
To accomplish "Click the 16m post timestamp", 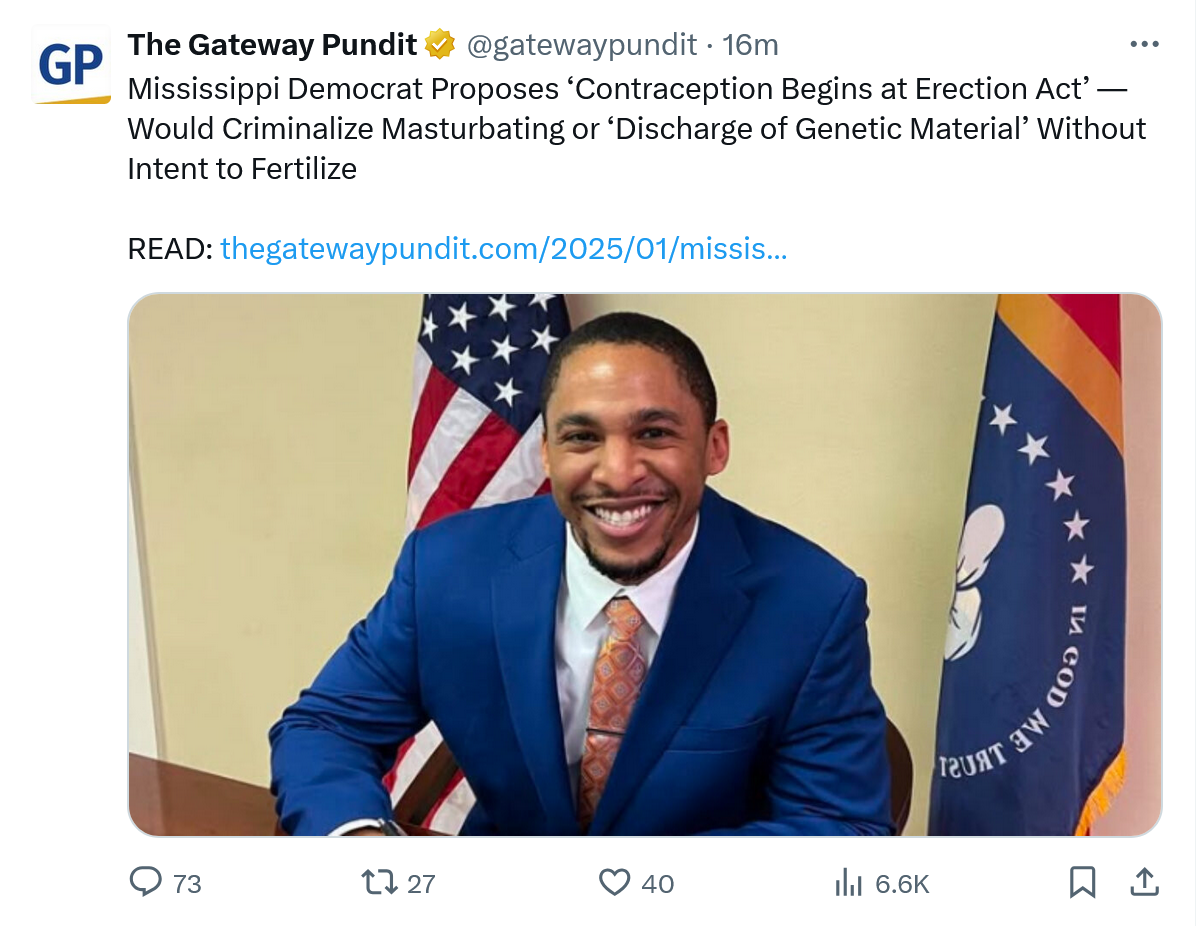I will pos(750,45).
